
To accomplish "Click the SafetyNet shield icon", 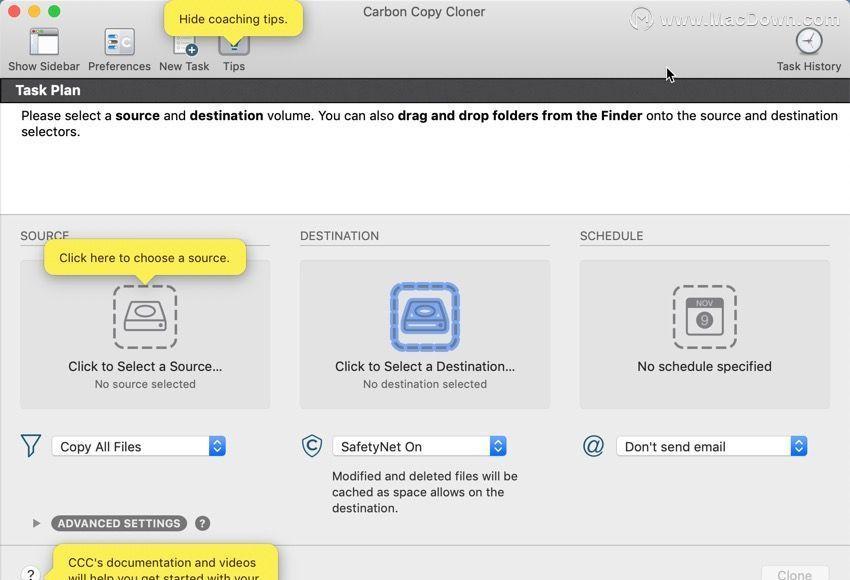I will click(312, 446).
